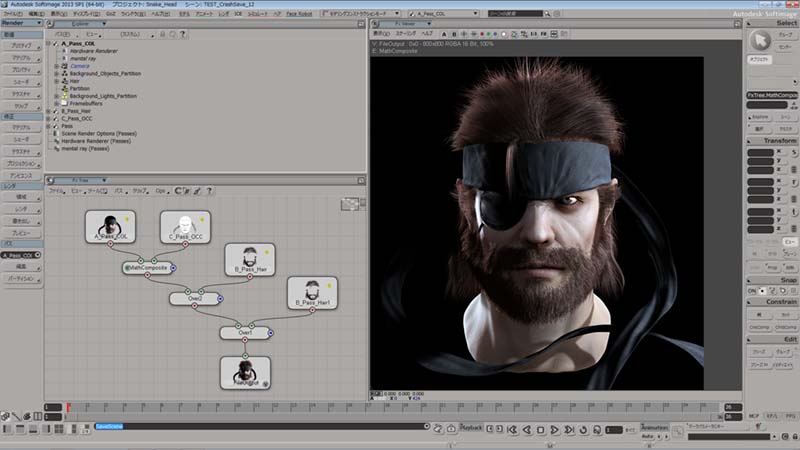The width and height of the screenshot is (800, 450).
Task: Select the four-pane grid layout icon
Action: (x=59, y=429)
